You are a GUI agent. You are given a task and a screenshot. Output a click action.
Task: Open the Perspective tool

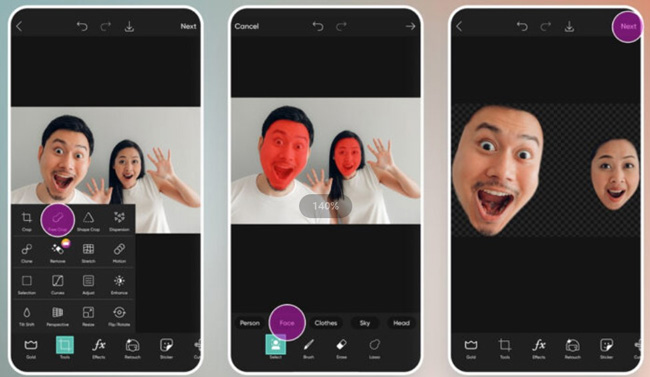tap(58, 316)
